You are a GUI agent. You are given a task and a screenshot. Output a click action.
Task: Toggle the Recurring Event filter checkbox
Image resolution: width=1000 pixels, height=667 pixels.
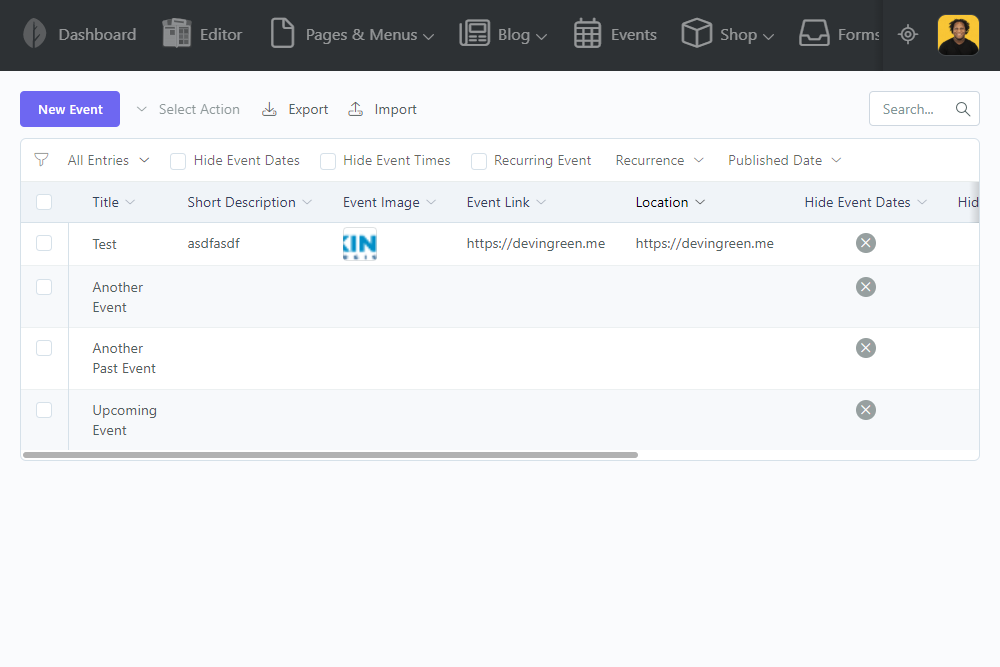point(479,161)
